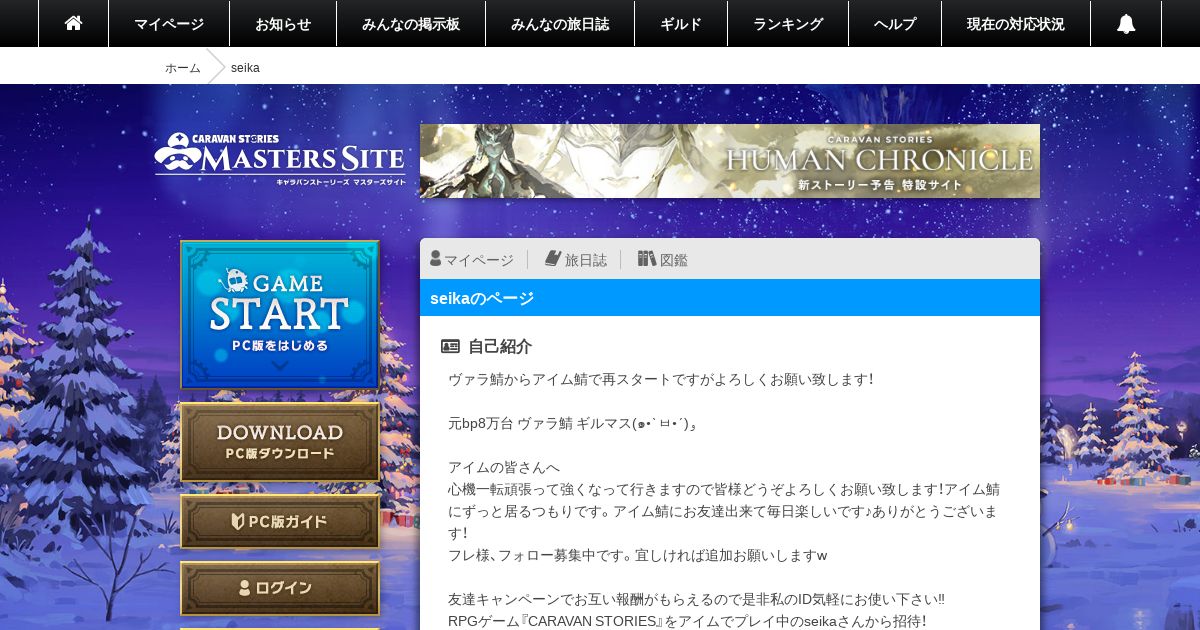Open the Human Chronicle banner
This screenshot has width=1200, height=630.
(x=730, y=161)
